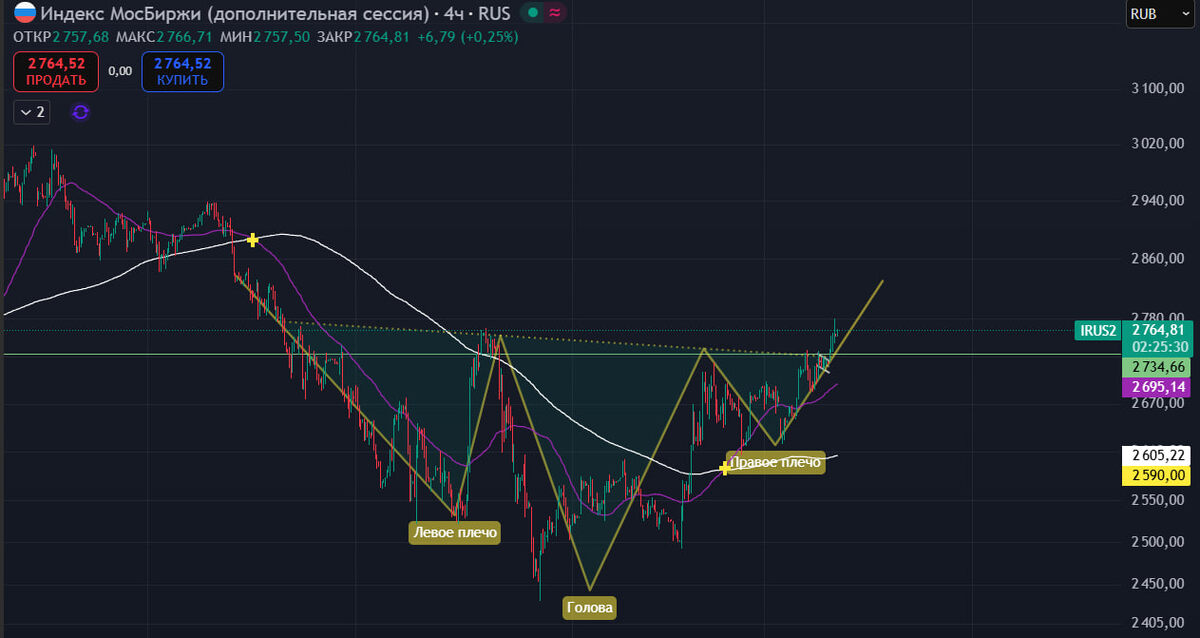Click the purple 2 695,14 moving average label

tap(1158, 387)
